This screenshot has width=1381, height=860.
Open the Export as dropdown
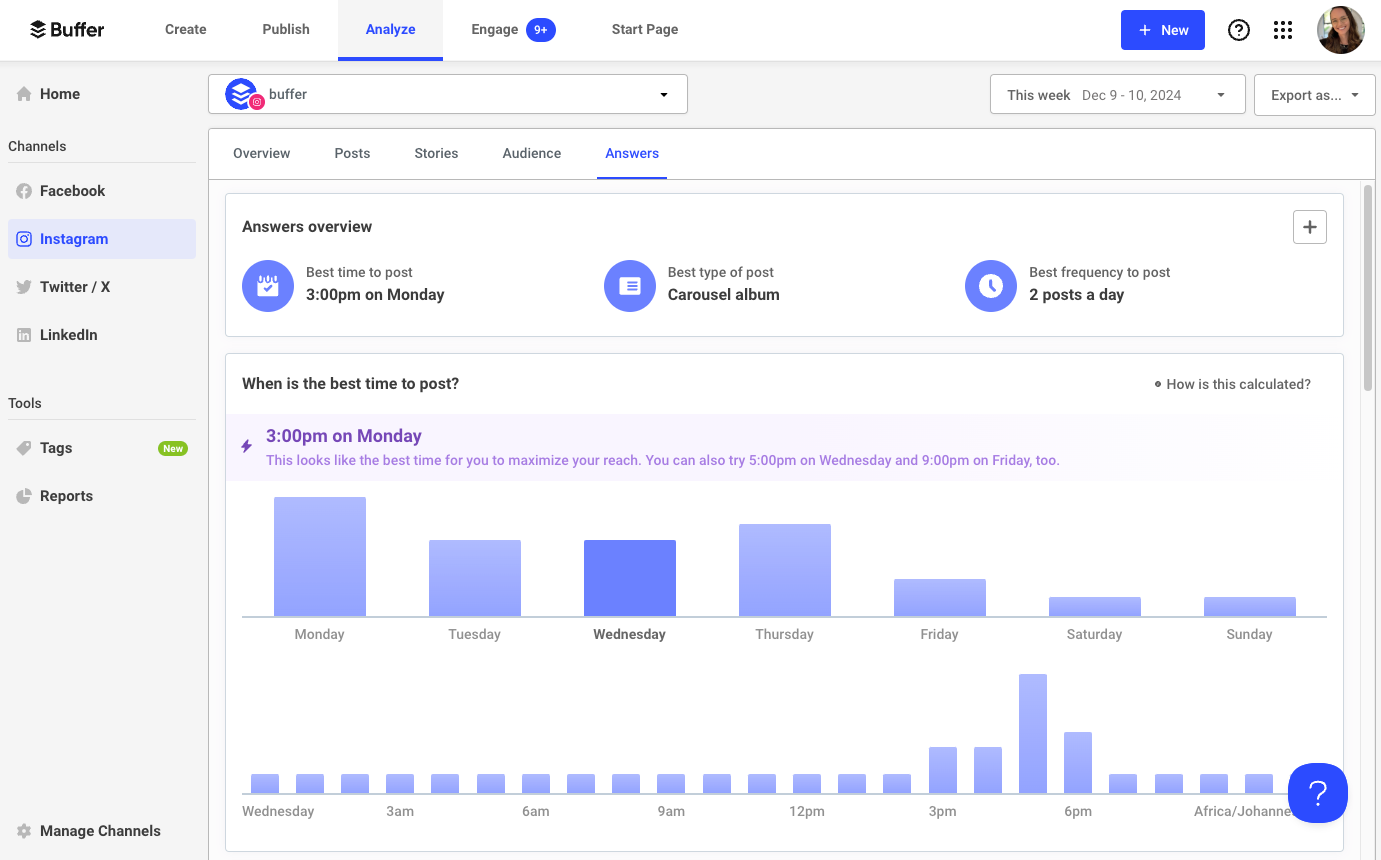click(1314, 94)
